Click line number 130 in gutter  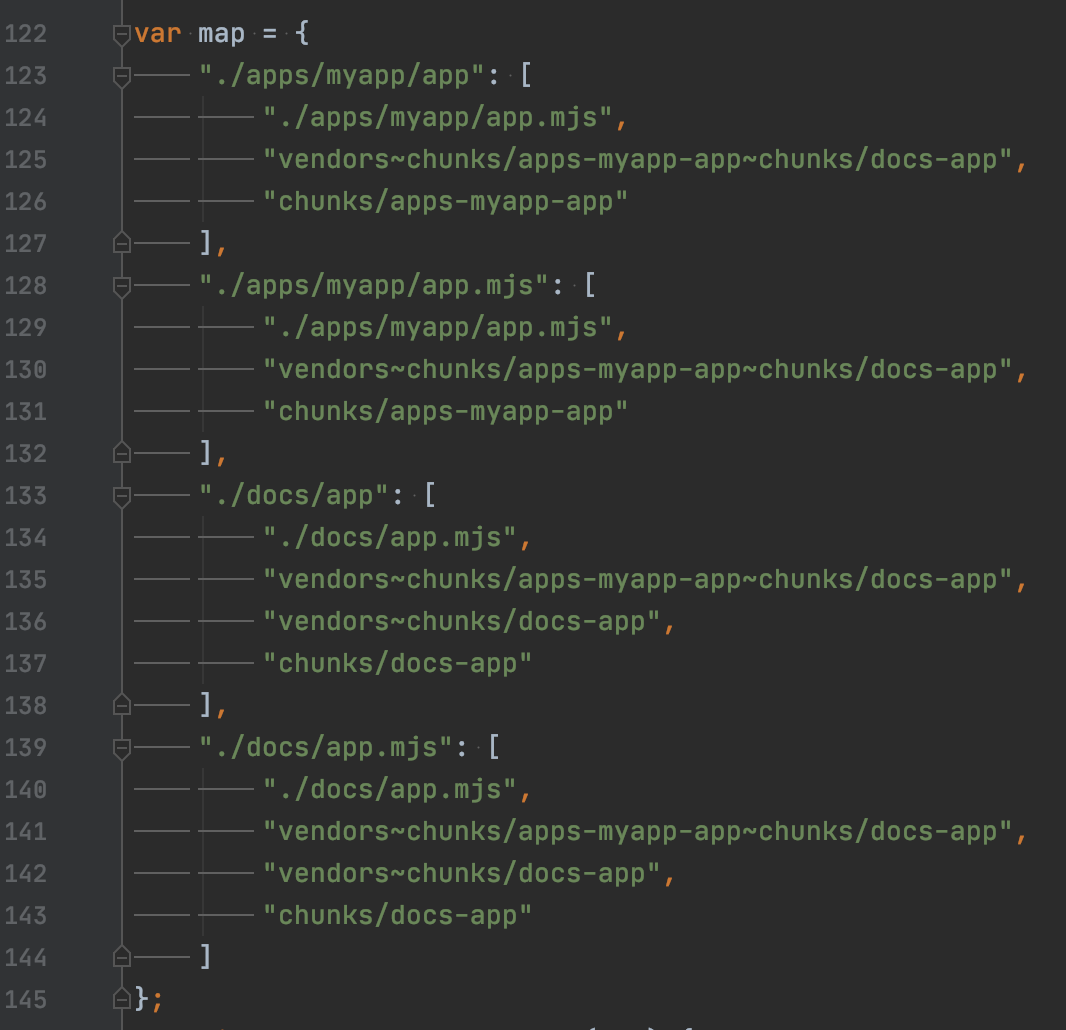point(26,370)
